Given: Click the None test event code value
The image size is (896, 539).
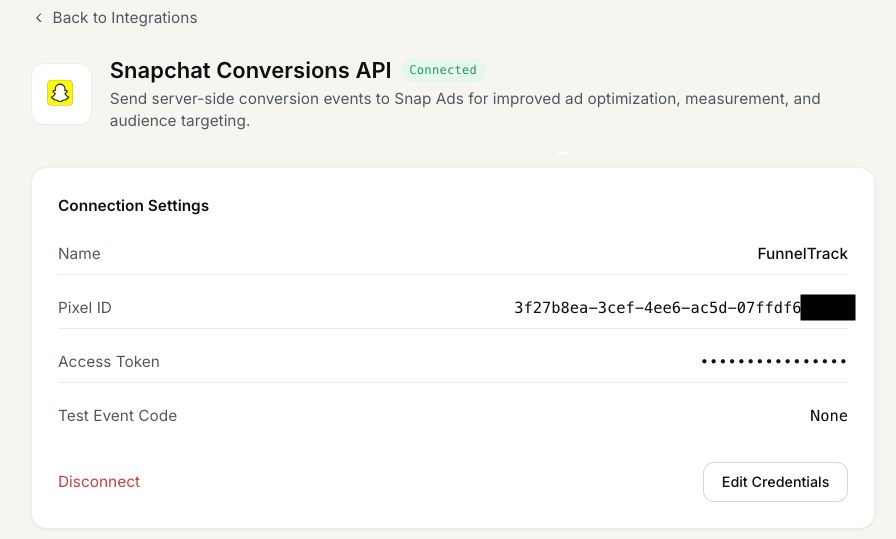Looking at the screenshot, I should pyautogui.click(x=829, y=416).
